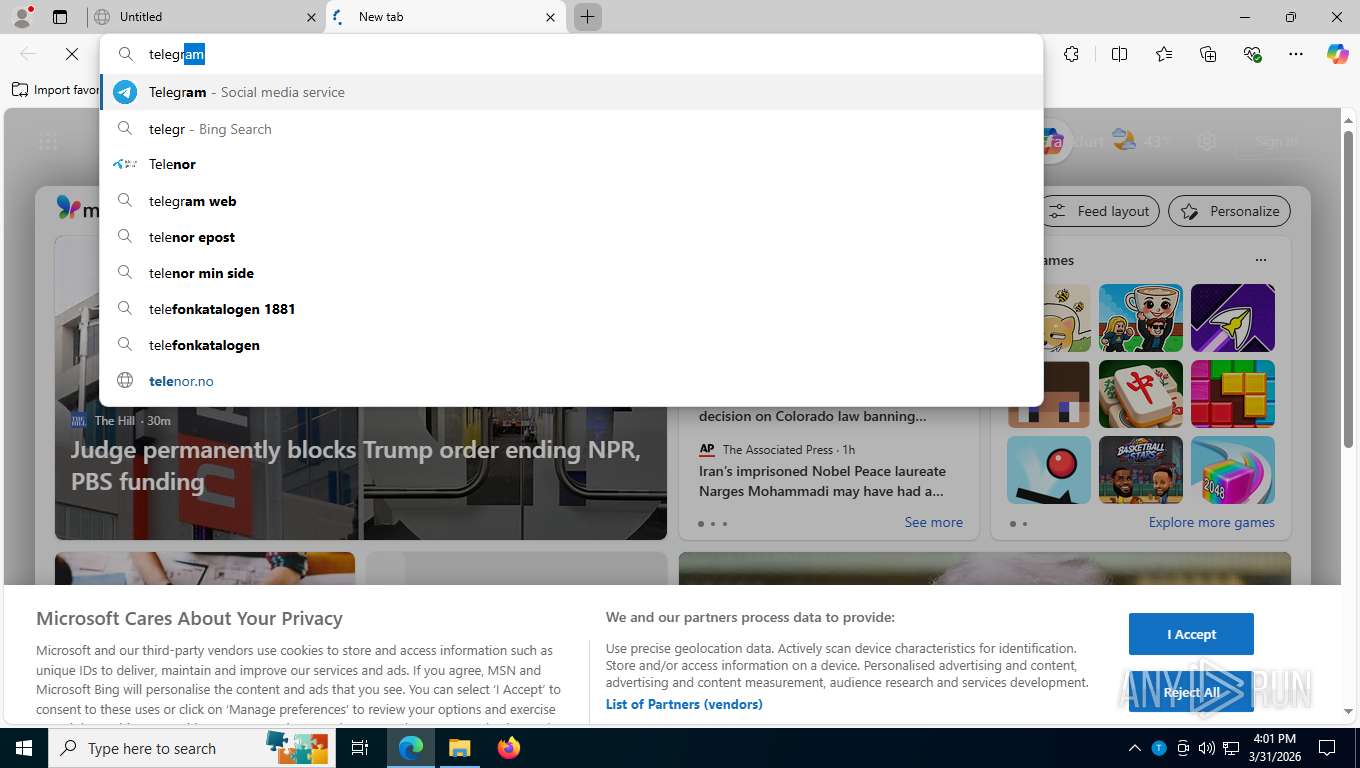
Task: Open the Iran's imprisoned Nobel laureate headline
Action: pos(822,481)
